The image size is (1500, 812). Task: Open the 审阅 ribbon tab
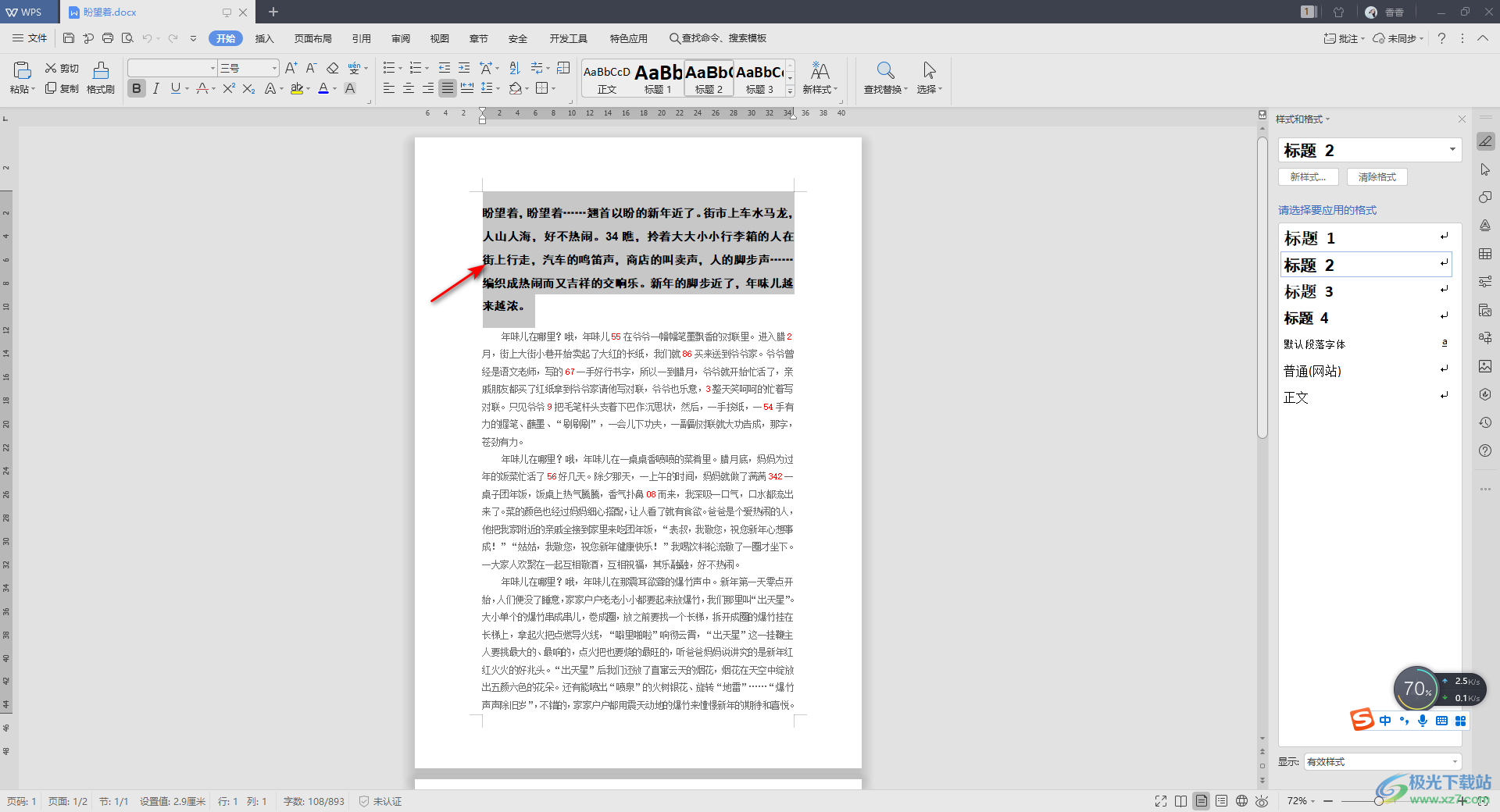coord(401,38)
